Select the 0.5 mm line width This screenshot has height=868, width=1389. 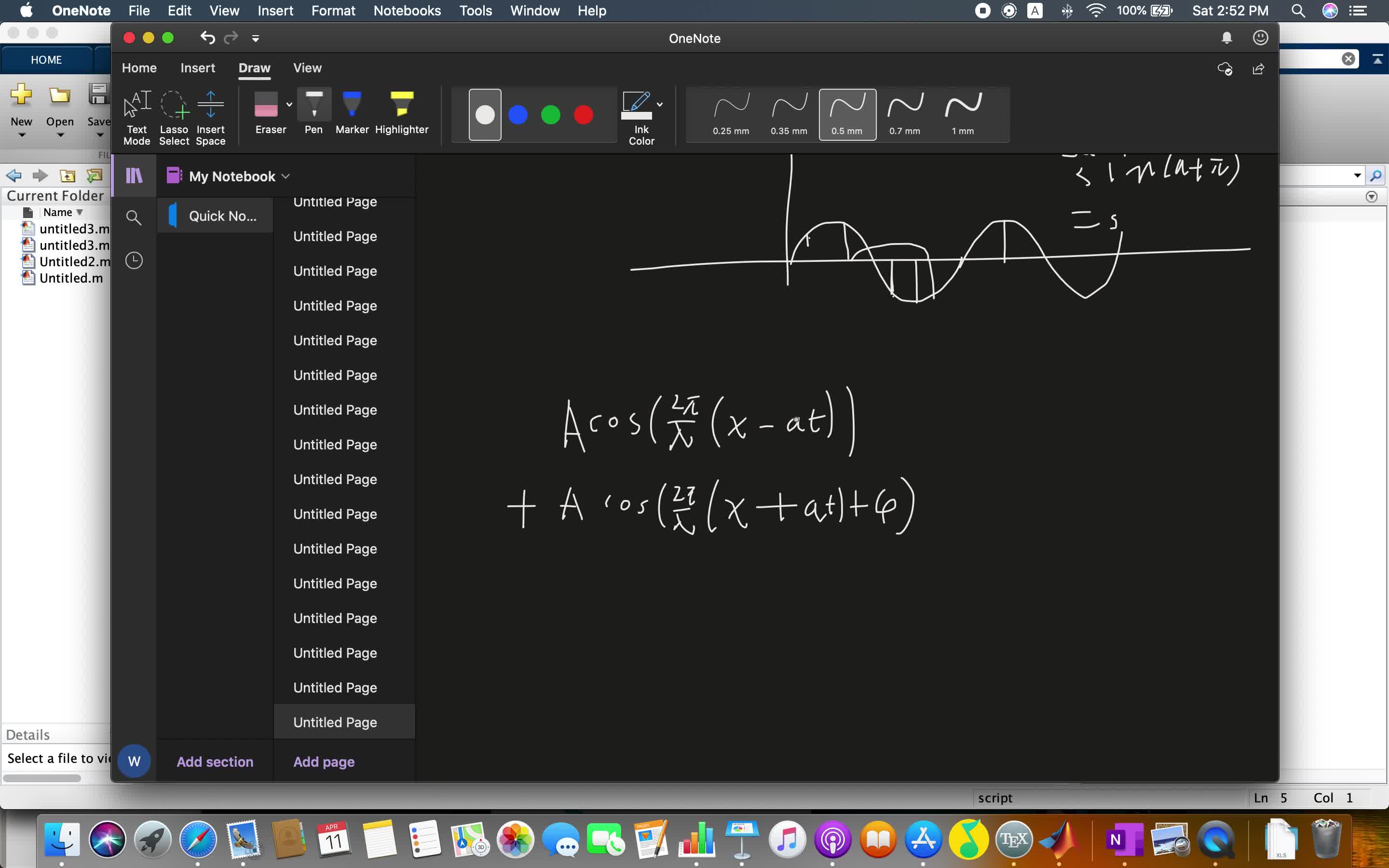(x=847, y=113)
